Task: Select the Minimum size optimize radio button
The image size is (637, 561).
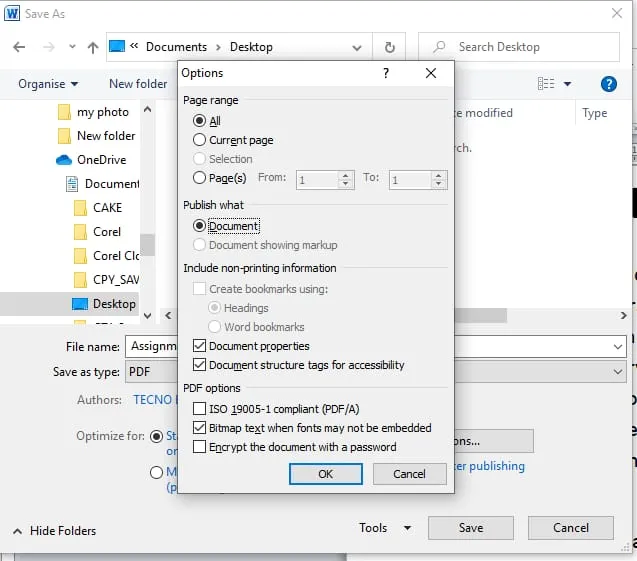Action: [156, 472]
